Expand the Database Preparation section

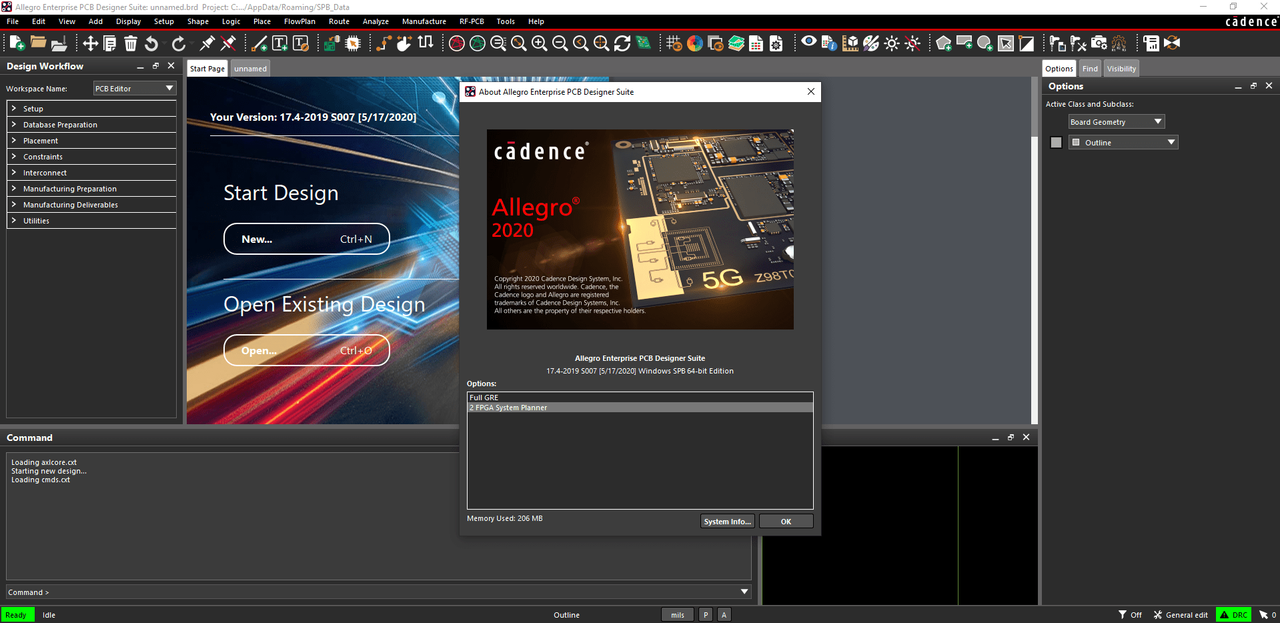[x=92, y=125]
